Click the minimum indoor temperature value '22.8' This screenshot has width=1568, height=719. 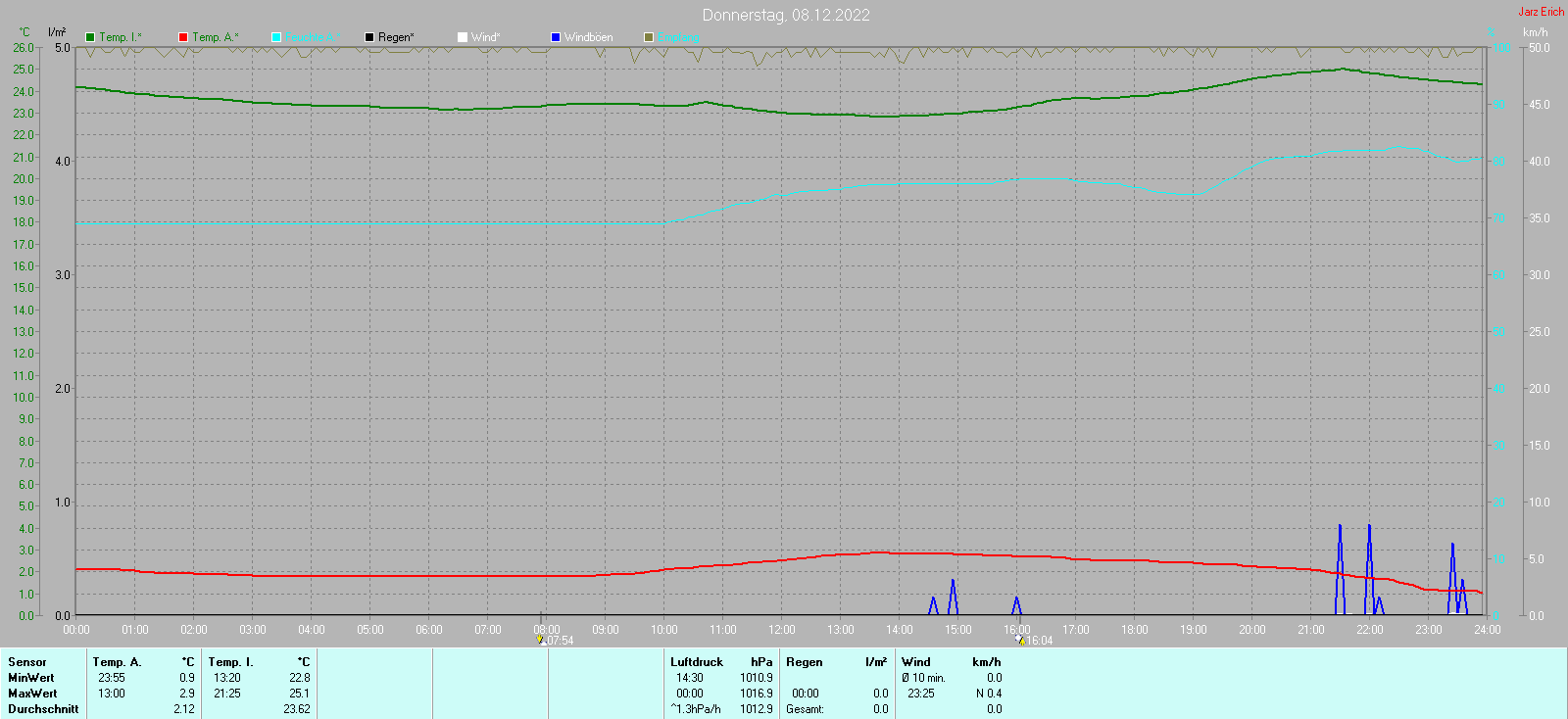pos(300,678)
